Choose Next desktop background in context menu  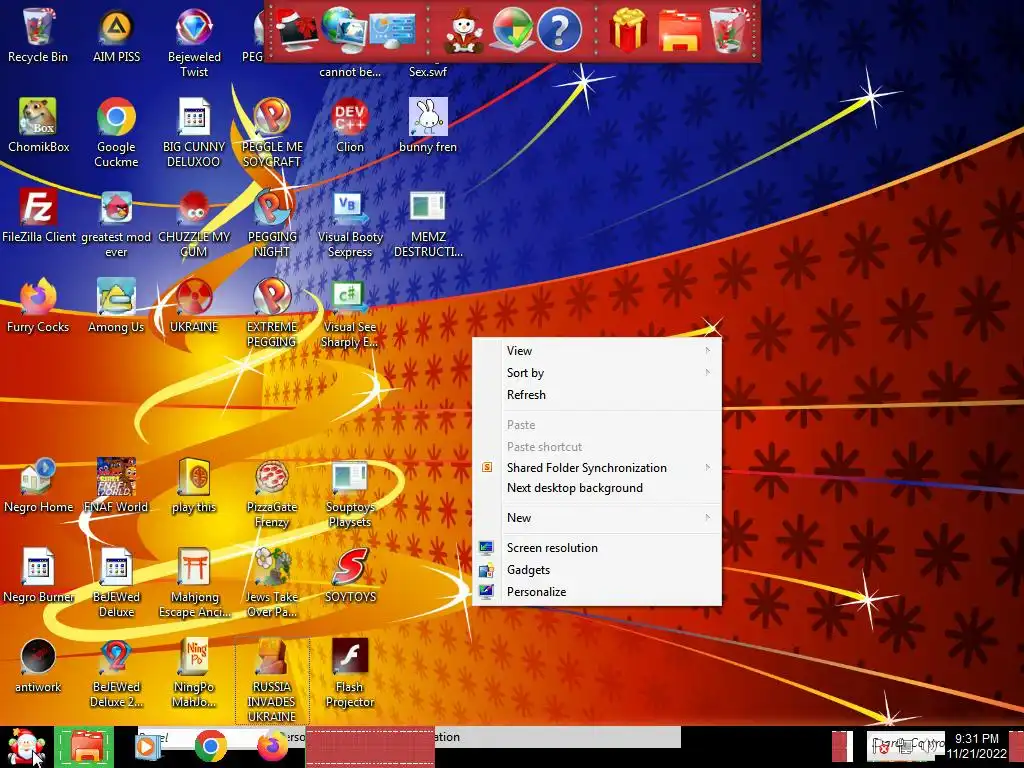(597, 488)
